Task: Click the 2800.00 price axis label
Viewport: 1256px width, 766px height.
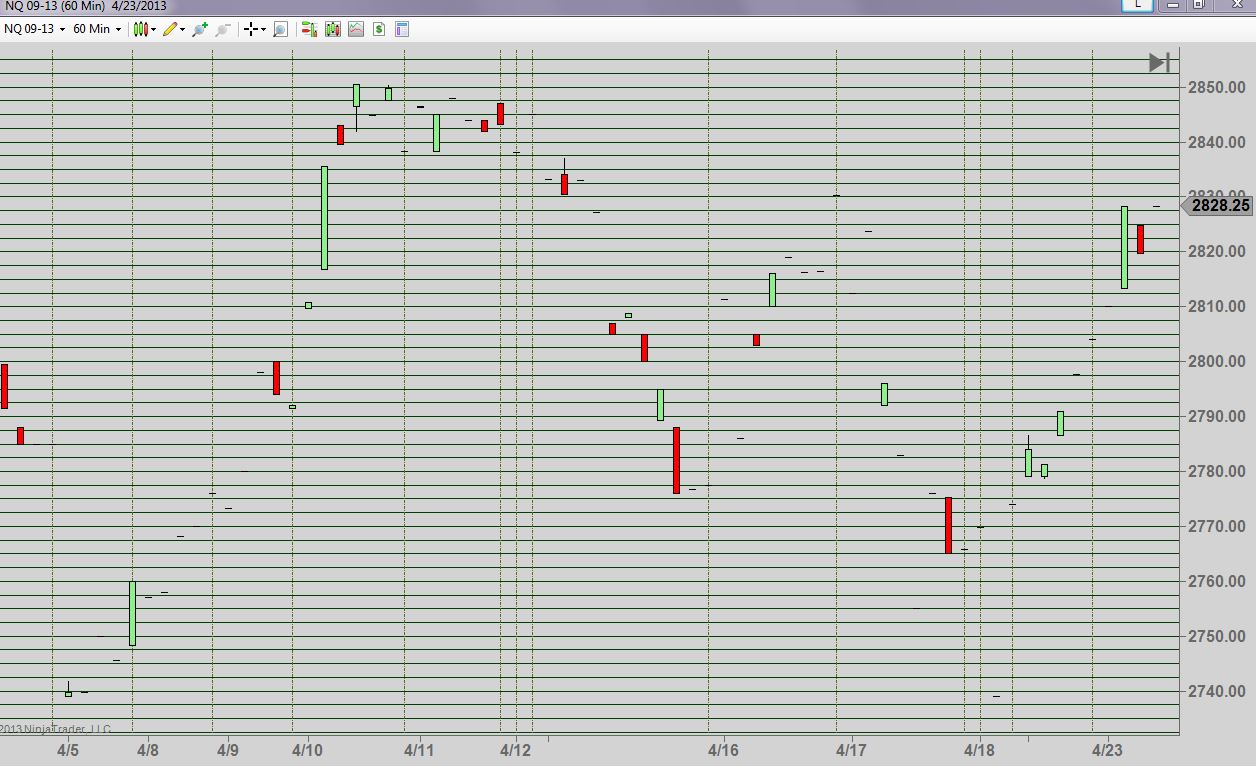Action: (x=1217, y=361)
